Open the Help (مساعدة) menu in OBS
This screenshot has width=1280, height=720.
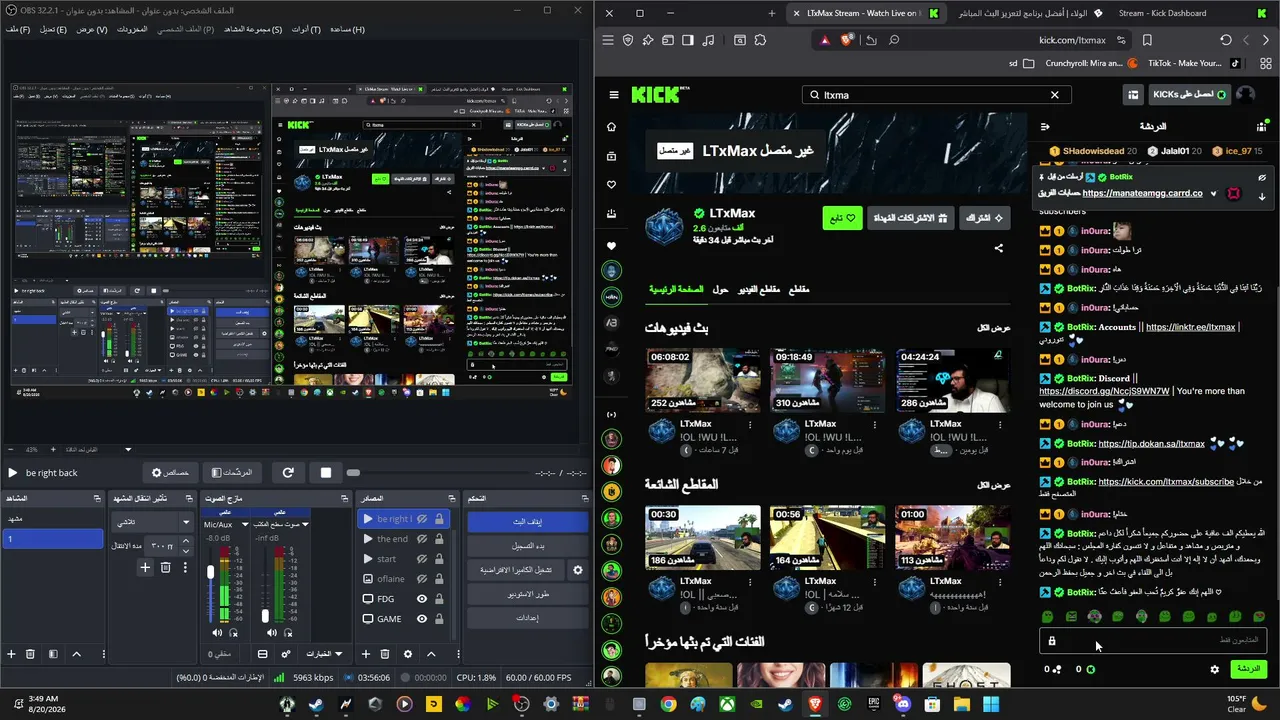pyautogui.click(x=347, y=29)
